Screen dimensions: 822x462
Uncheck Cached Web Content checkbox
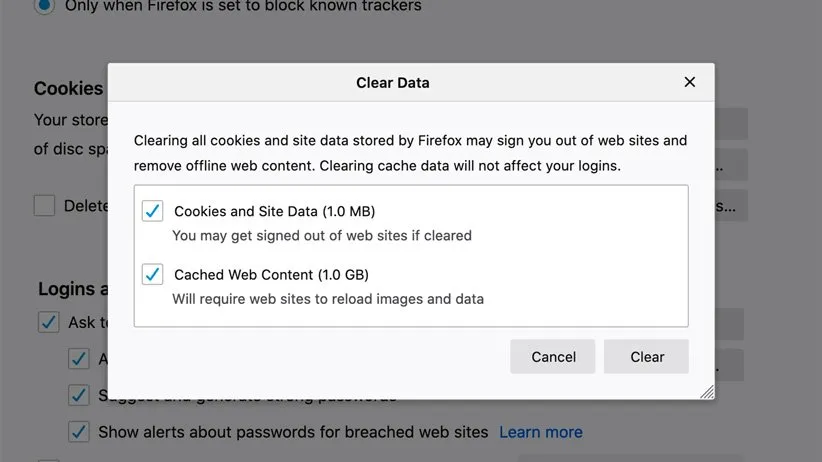[x=152, y=274]
